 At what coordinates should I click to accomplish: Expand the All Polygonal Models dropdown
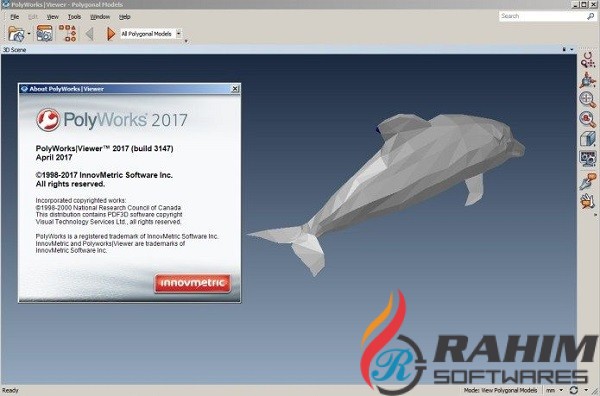[178, 34]
